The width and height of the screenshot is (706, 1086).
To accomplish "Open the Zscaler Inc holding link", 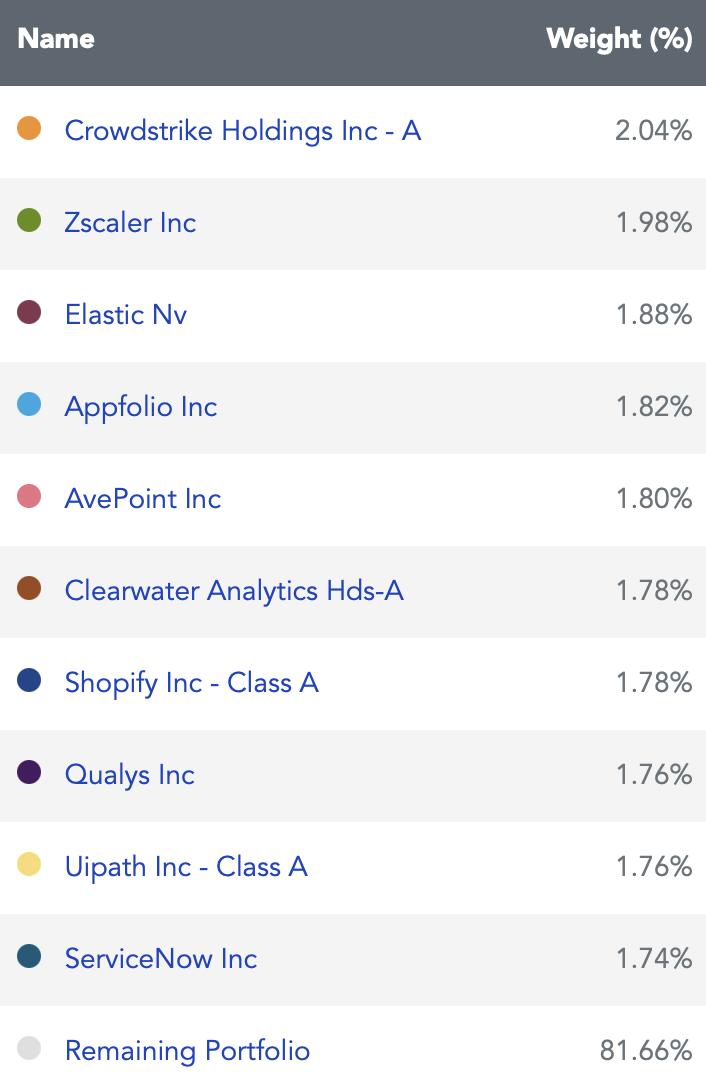I will pos(130,223).
